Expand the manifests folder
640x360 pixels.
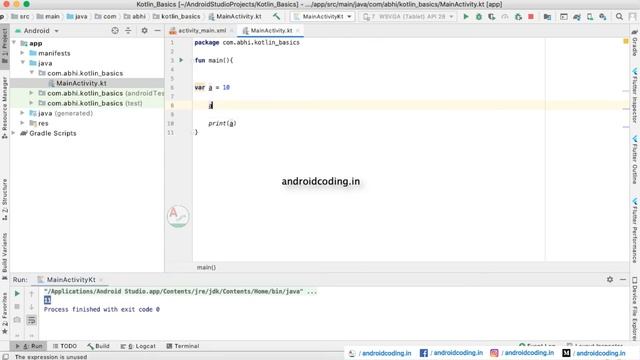[x=23, y=53]
